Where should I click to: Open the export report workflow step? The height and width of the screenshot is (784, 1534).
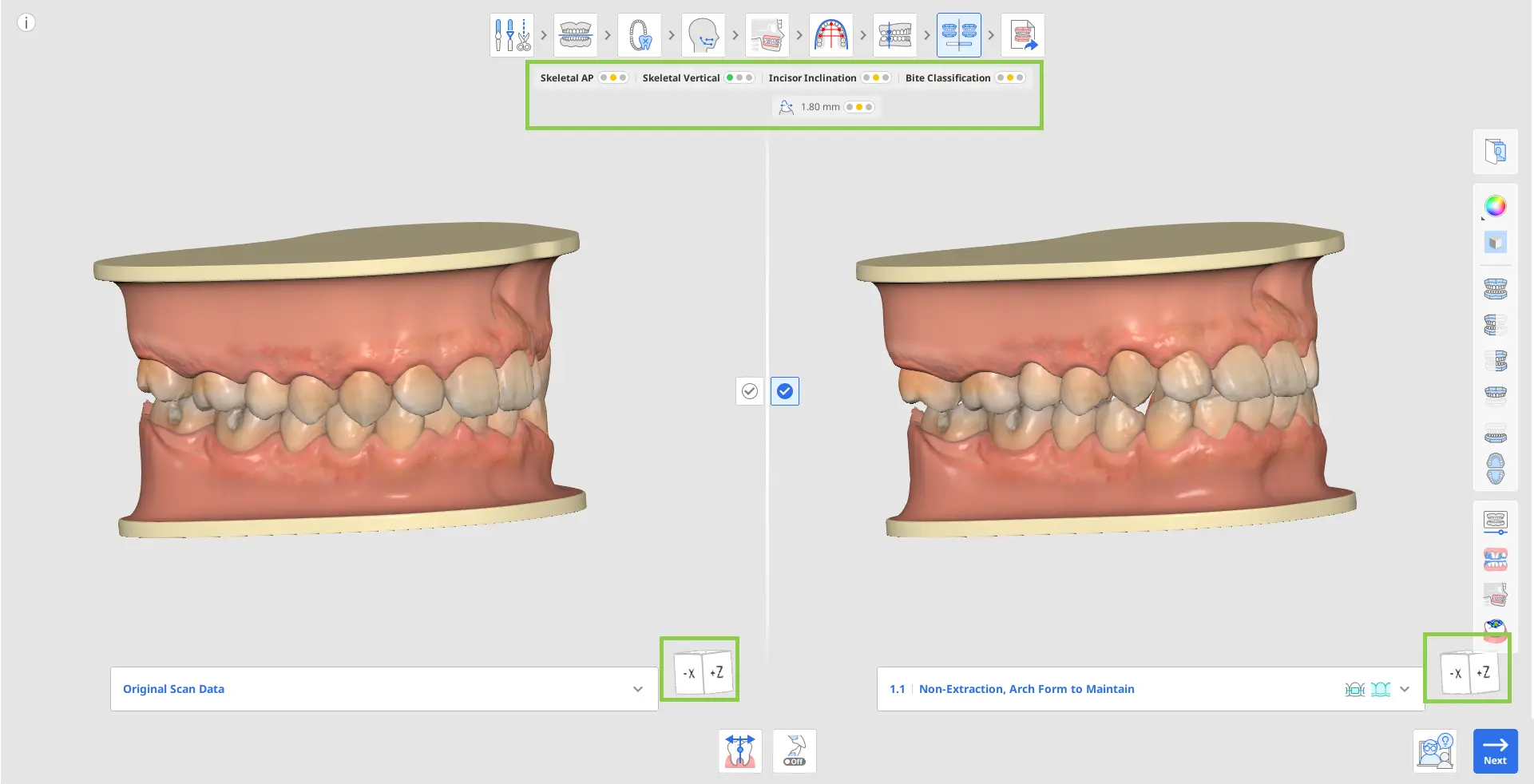(1023, 35)
